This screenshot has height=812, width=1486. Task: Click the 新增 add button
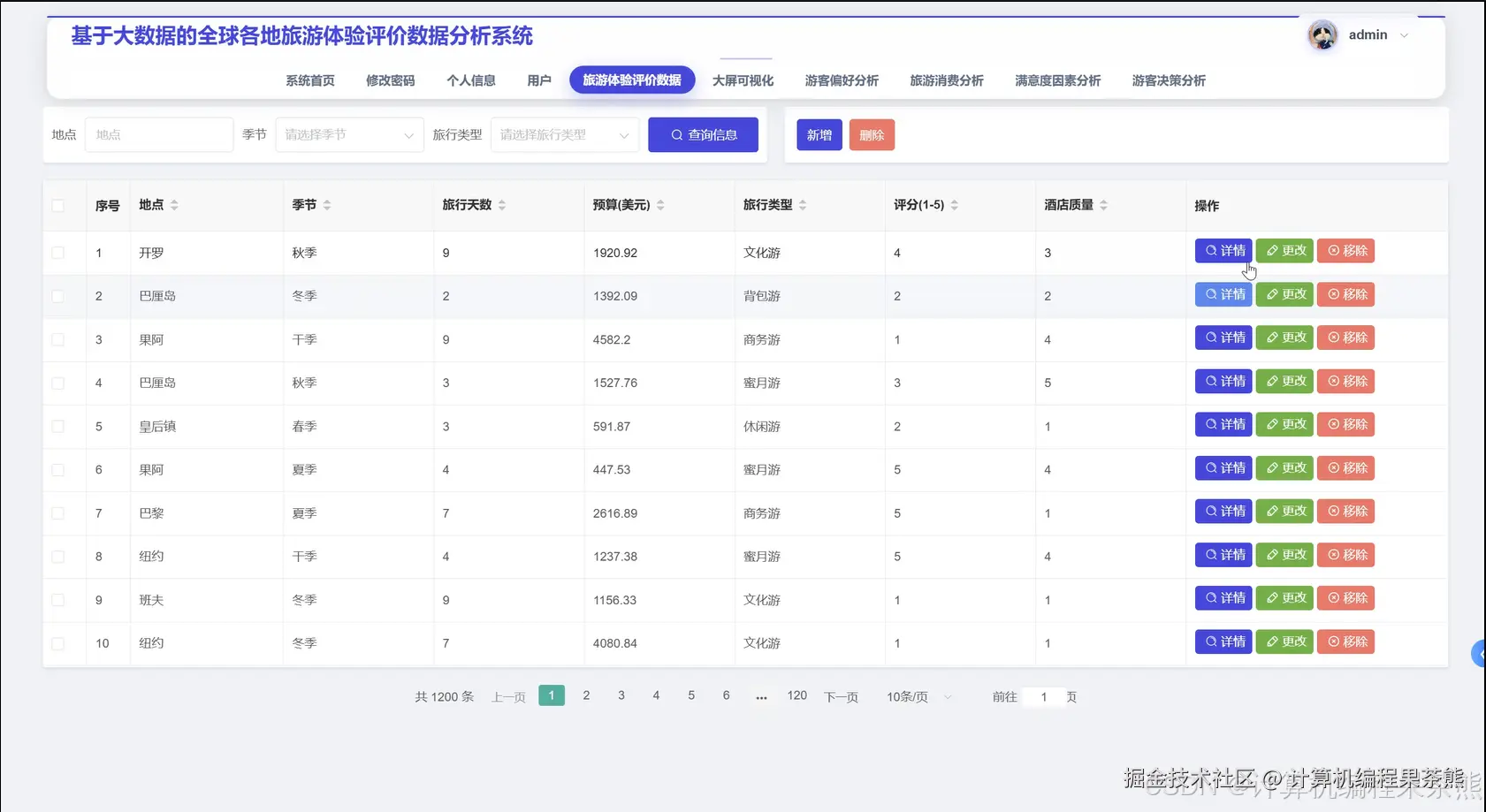click(818, 134)
